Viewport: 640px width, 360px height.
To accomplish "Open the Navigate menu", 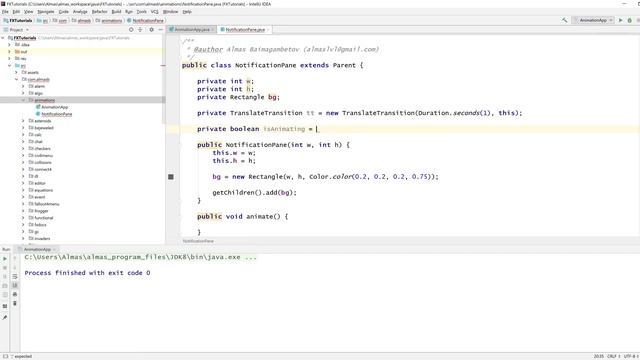I will tap(45, 12).
